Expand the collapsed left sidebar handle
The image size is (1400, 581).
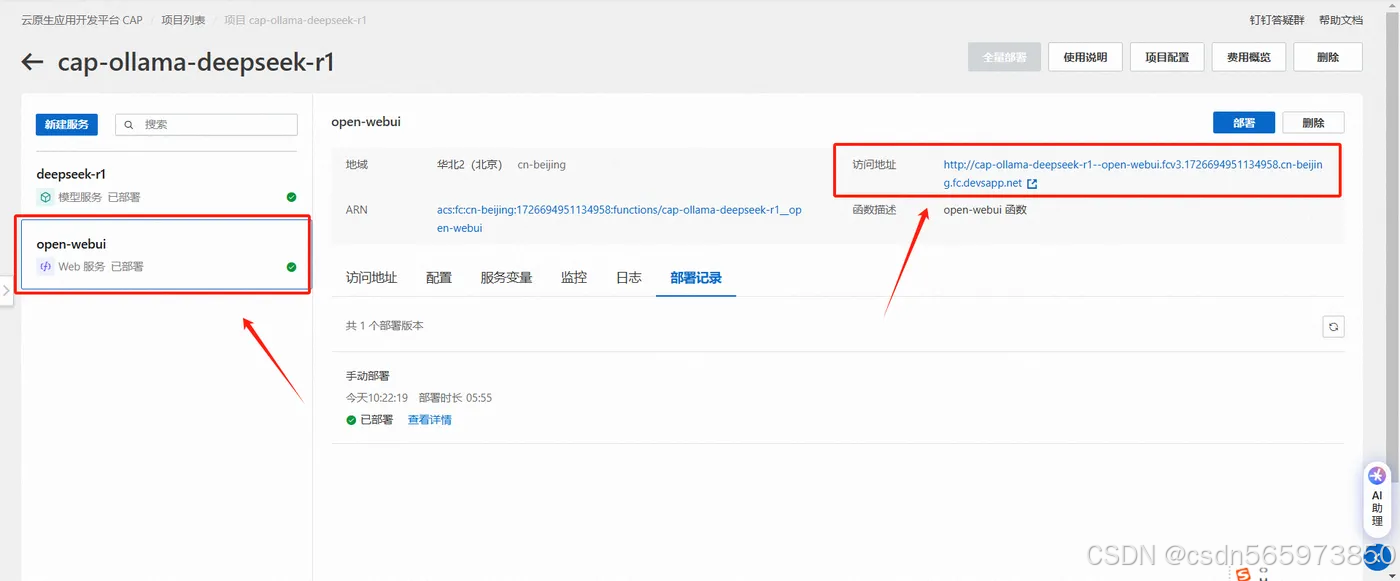click(6, 291)
